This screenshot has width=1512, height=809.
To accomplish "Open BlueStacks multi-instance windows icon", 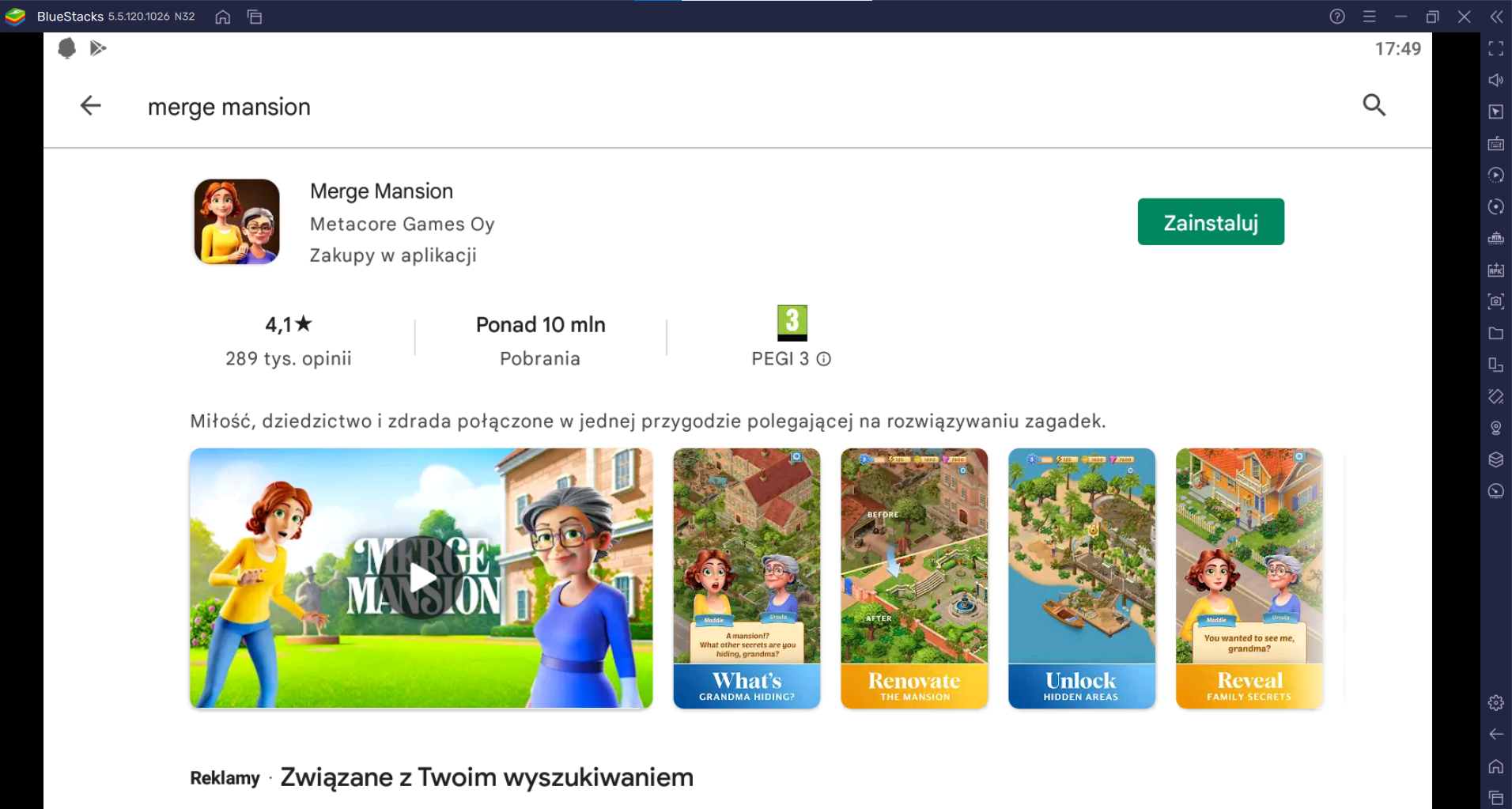I will (x=255, y=17).
